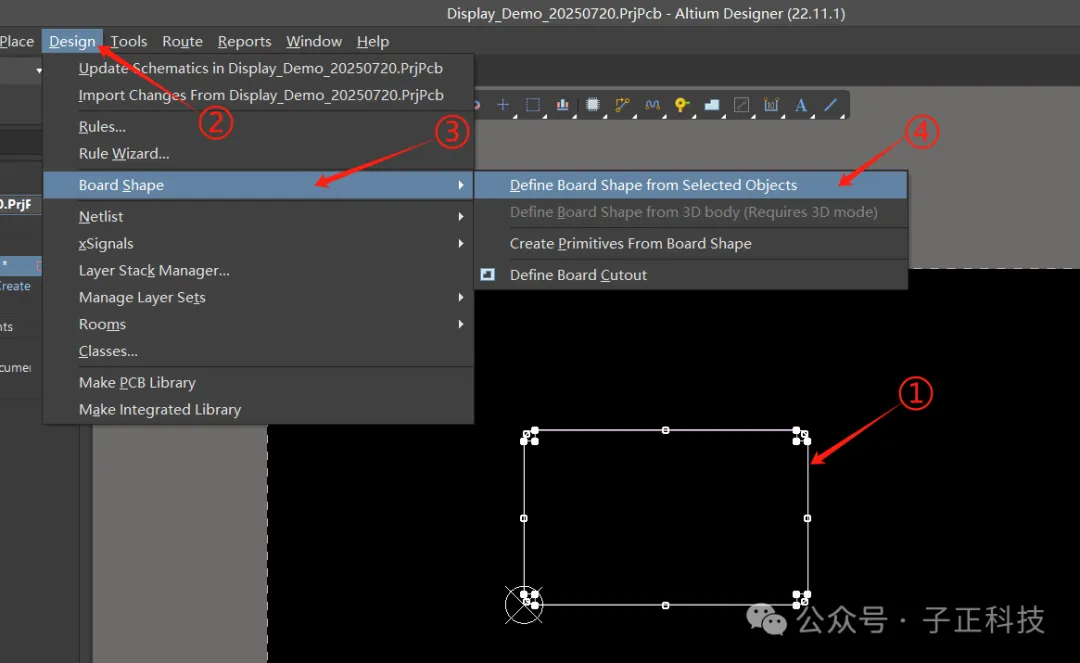The width and height of the screenshot is (1080, 663).
Task: Expand the xSignals submenu
Action: (258, 244)
